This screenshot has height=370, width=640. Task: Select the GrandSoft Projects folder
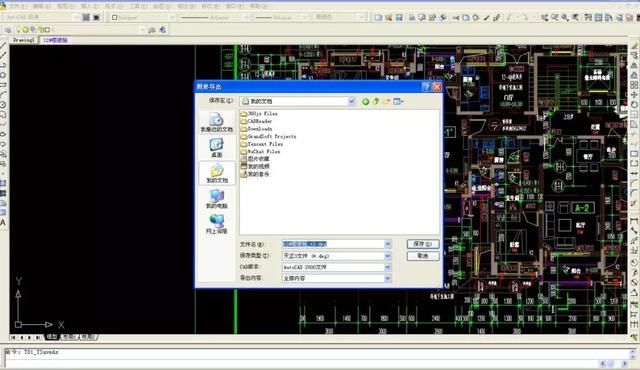(268, 136)
